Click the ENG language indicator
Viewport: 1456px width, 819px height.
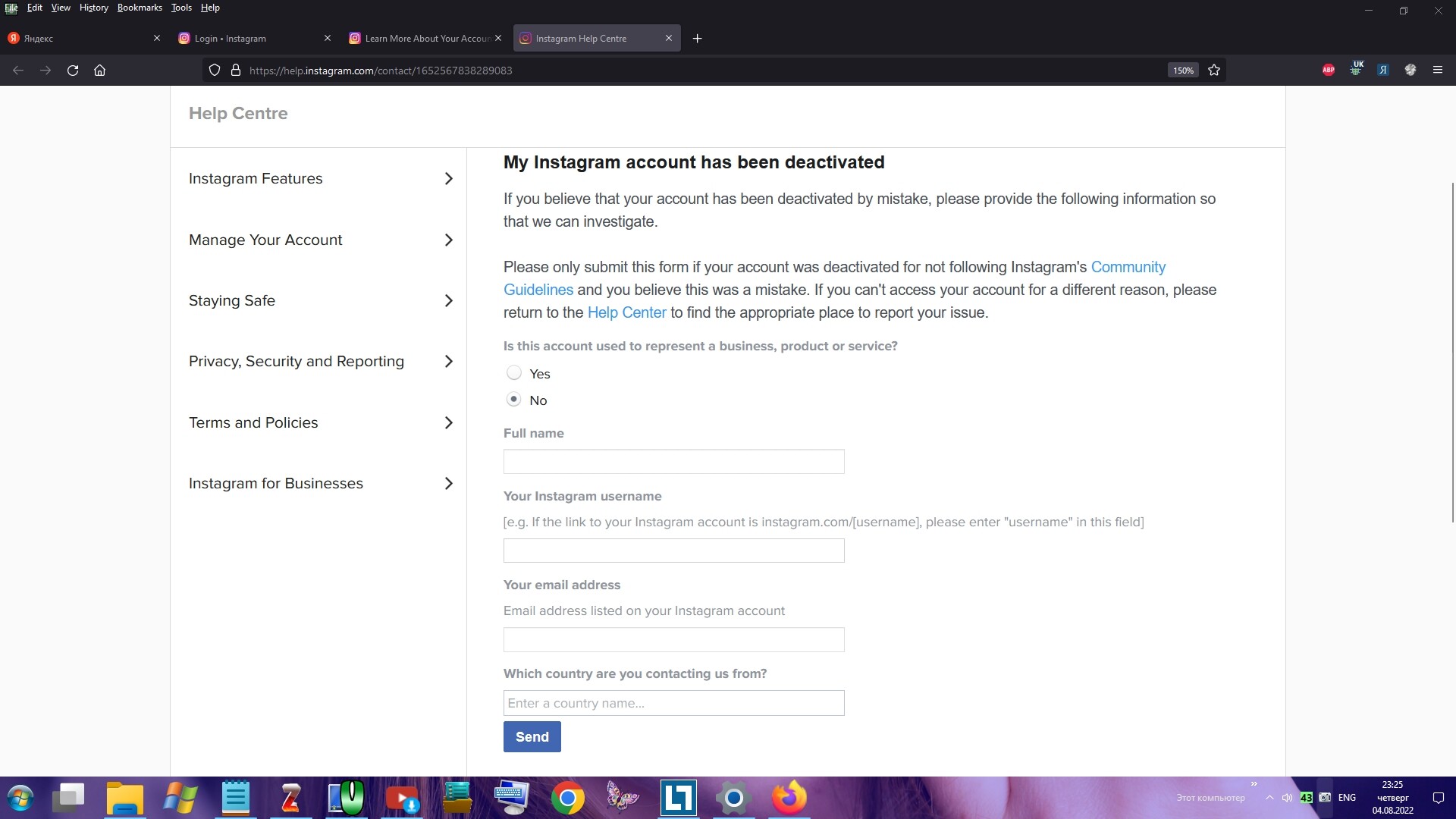pos(1347,798)
